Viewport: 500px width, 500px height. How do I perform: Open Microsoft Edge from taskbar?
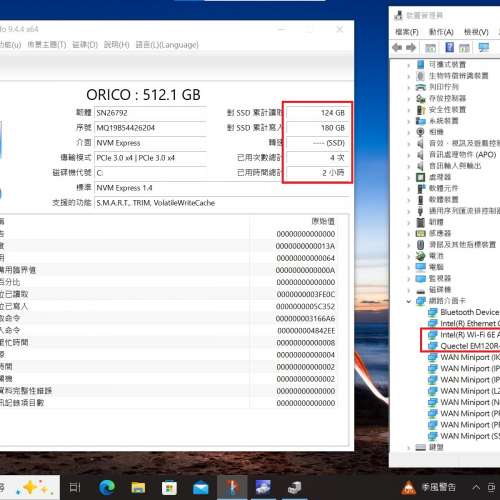point(107,488)
